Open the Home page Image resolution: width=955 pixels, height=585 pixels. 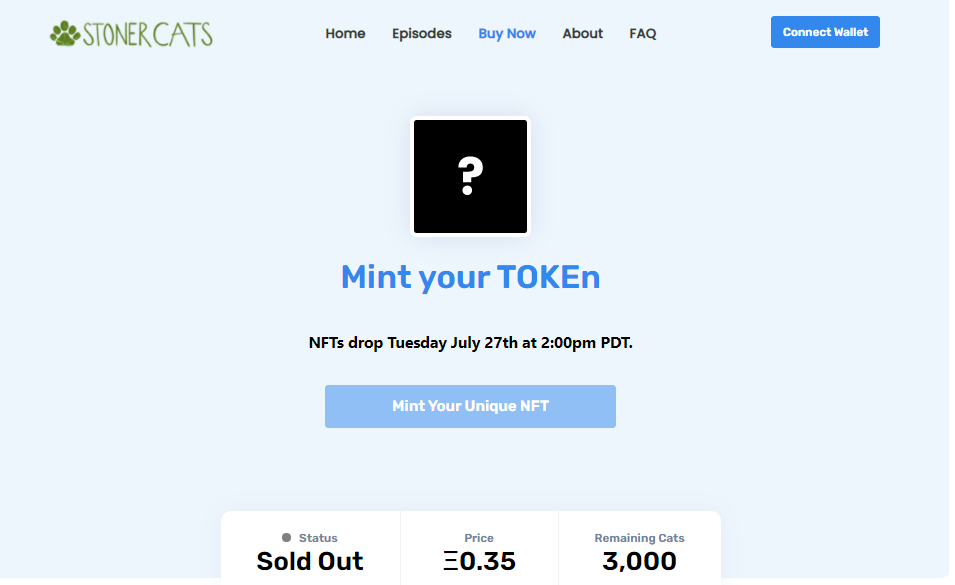pyautogui.click(x=345, y=33)
